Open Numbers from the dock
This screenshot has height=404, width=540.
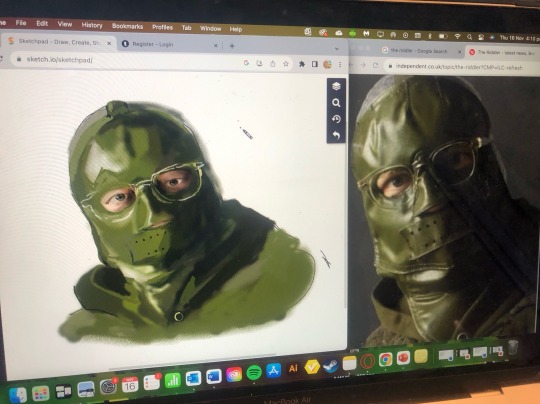[x=173, y=380]
